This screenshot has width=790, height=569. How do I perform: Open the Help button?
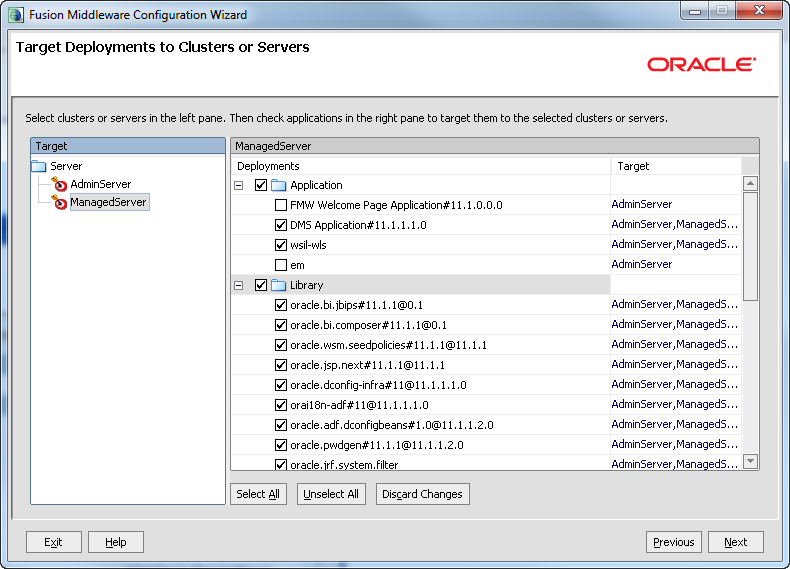point(116,542)
